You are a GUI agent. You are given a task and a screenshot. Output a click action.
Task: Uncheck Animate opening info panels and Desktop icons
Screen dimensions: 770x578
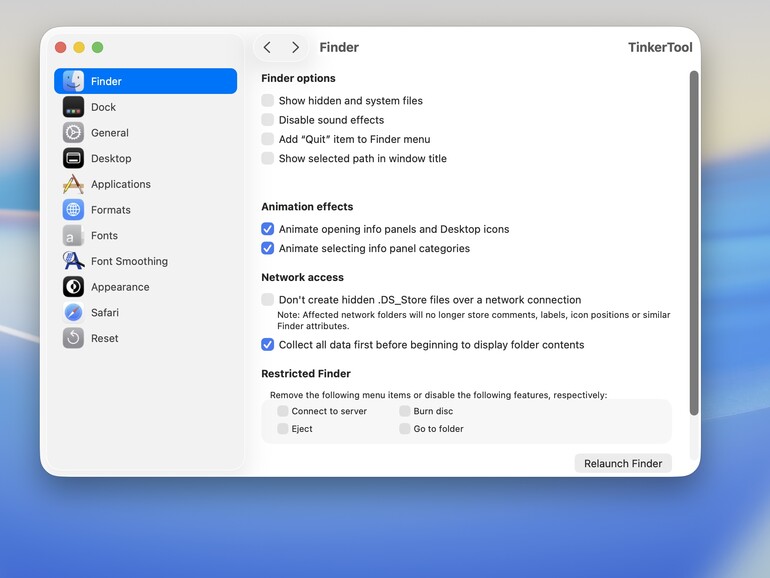[268, 229]
